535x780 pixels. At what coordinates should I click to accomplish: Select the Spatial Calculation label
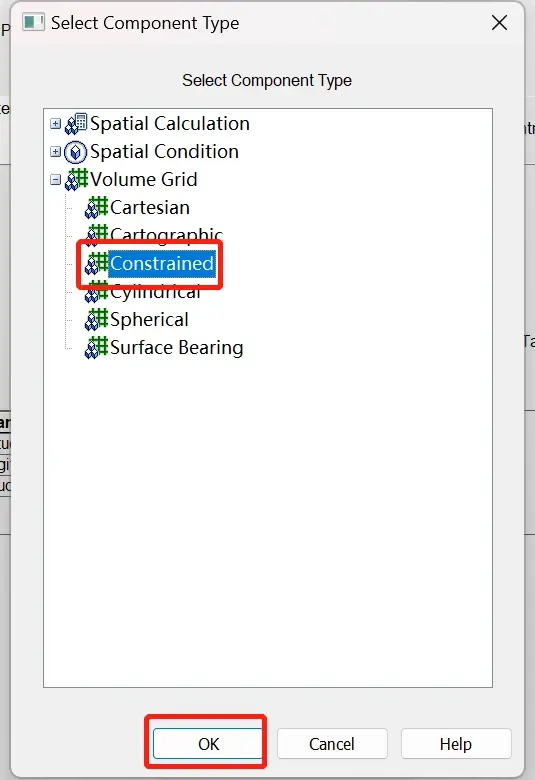click(x=170, y=124)
